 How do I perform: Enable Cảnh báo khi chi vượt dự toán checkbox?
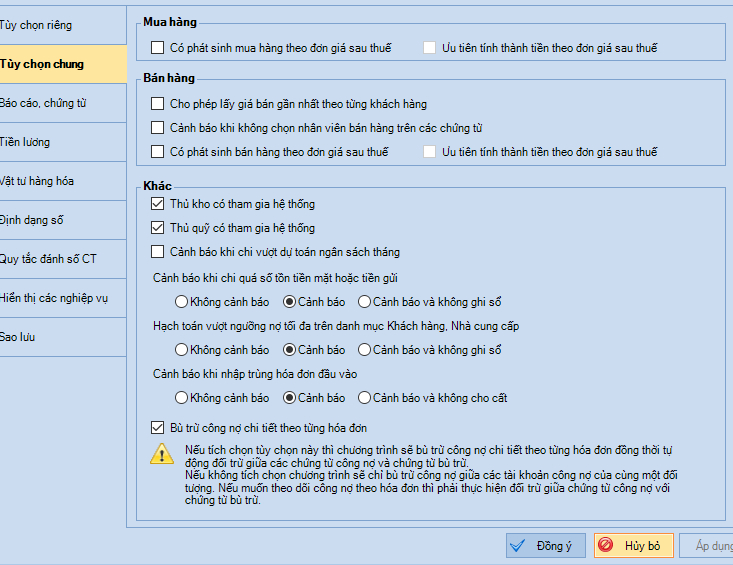pyautogui.click(x=158, y=252)
